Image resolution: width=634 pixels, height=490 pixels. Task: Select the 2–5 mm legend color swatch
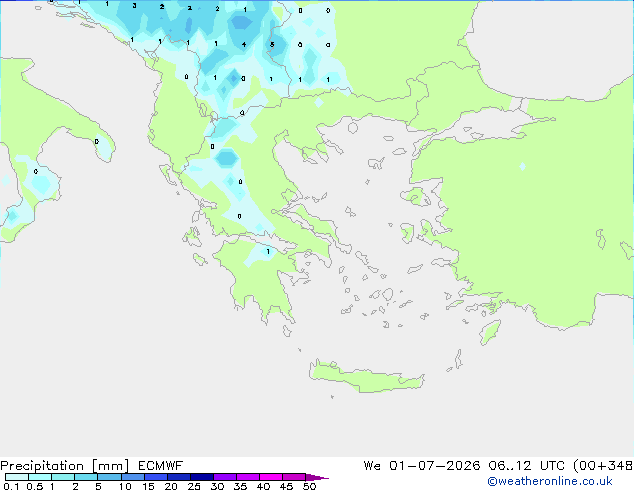(x=86, y=477)
